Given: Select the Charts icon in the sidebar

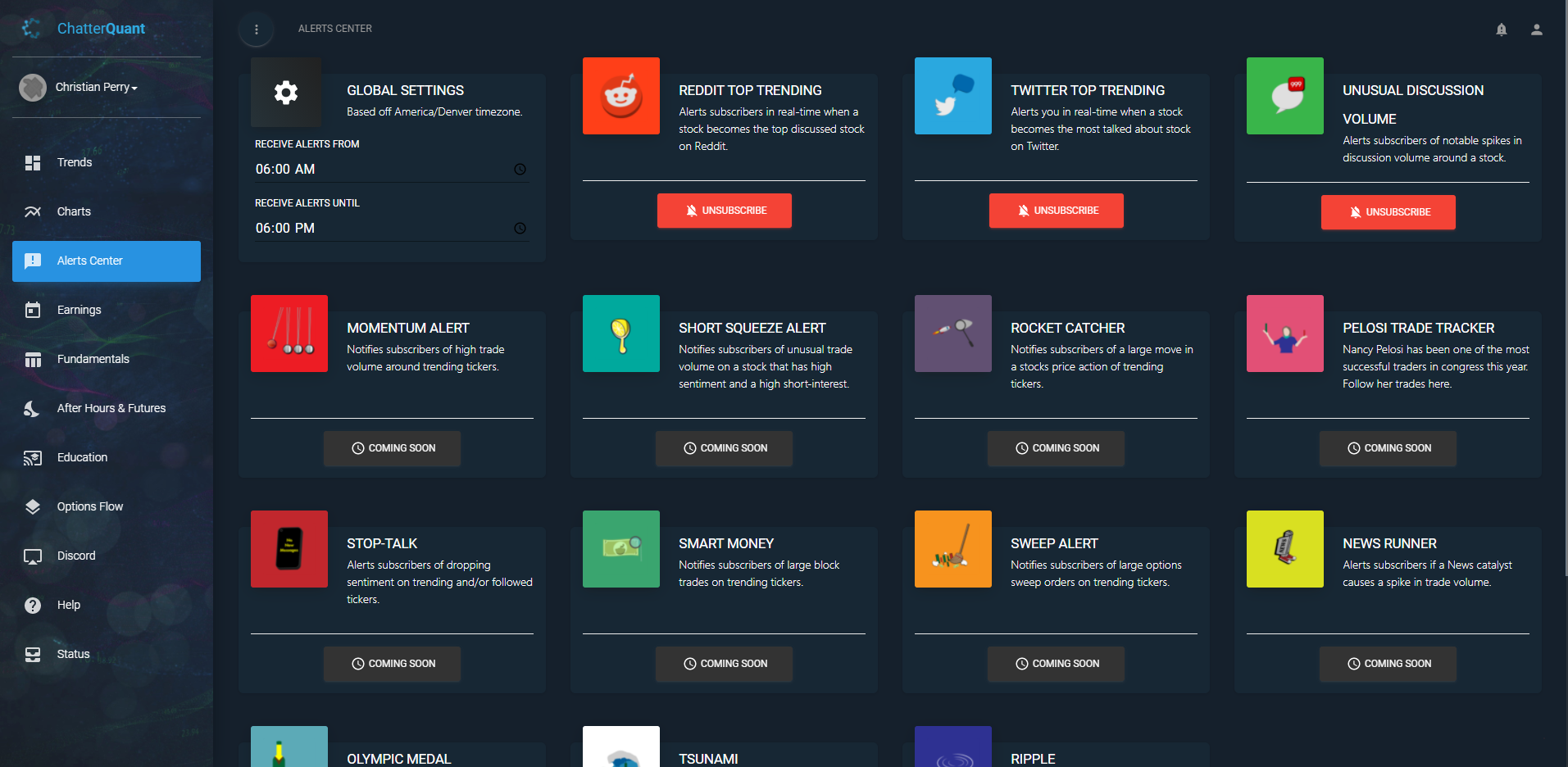Looking at the screenshot, I should coord(33,211).
